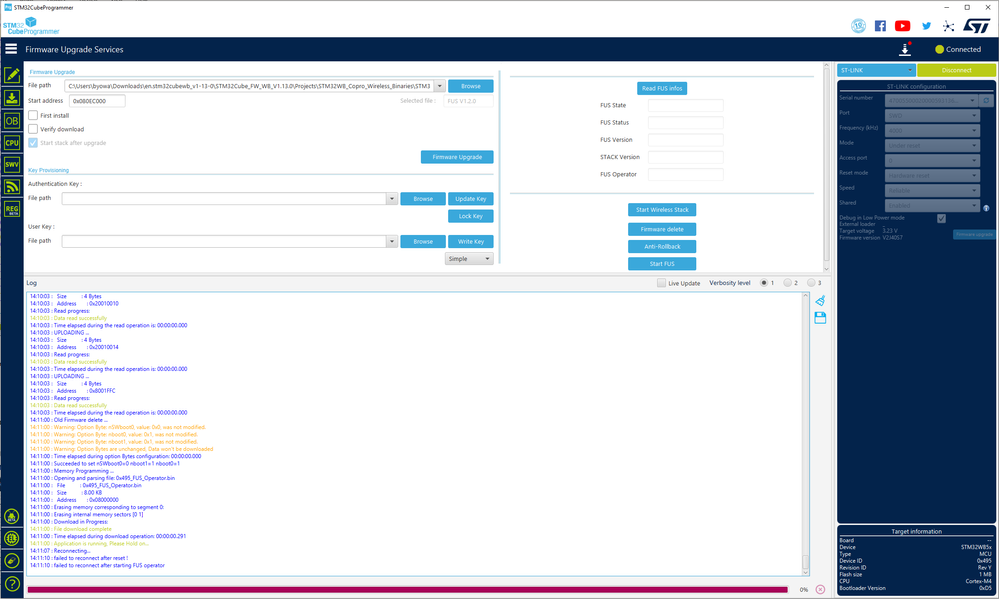Viewport: 999px width, 599px height.
Task: Open the Simple key type dropdown
Action: click(469, 259)
